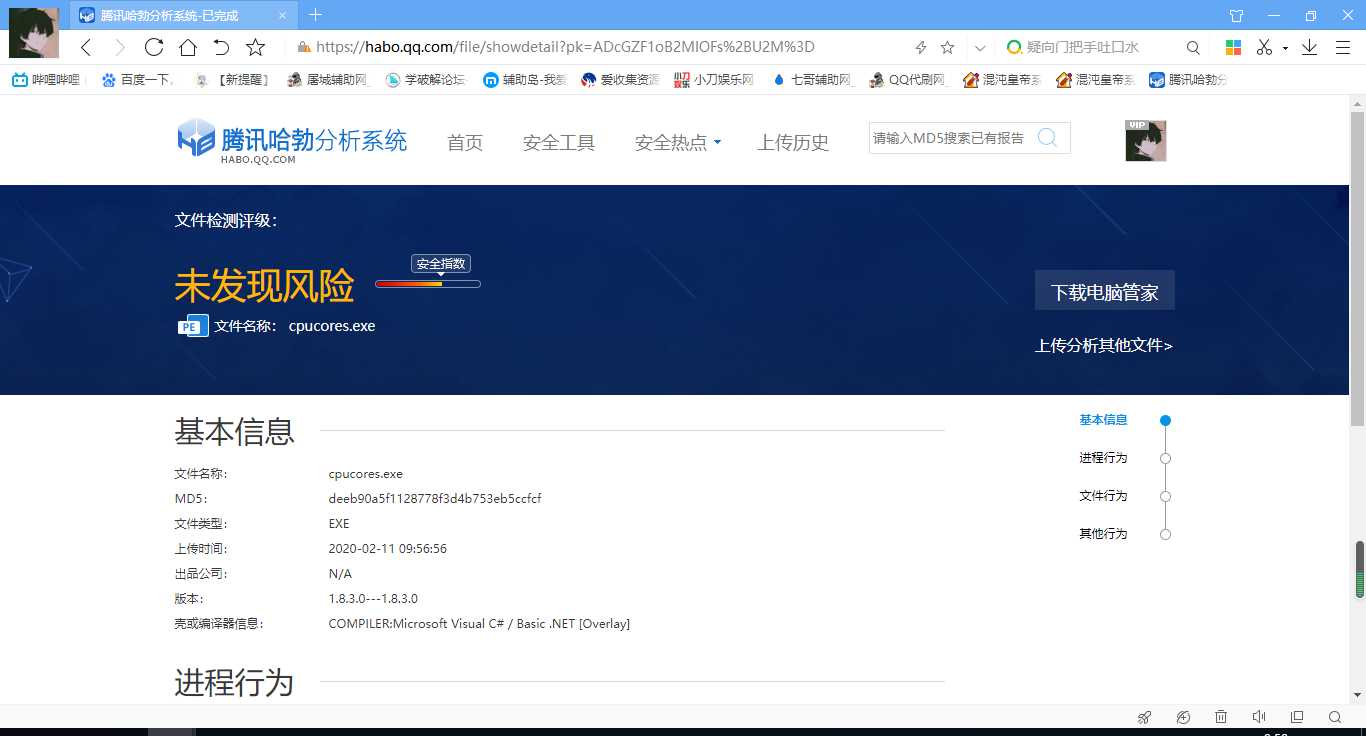
Task: Open the 【新提醒】 bookmark
Action: (234, 80)
